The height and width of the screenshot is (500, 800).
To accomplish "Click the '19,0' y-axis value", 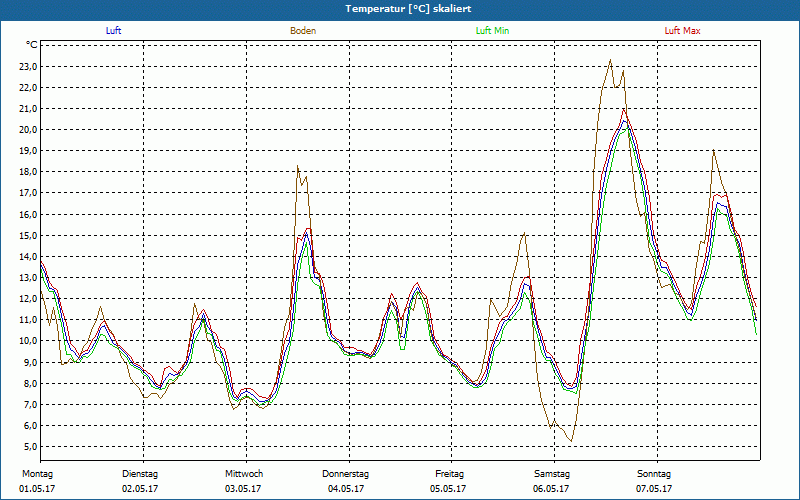I will (x=28, y=151).
